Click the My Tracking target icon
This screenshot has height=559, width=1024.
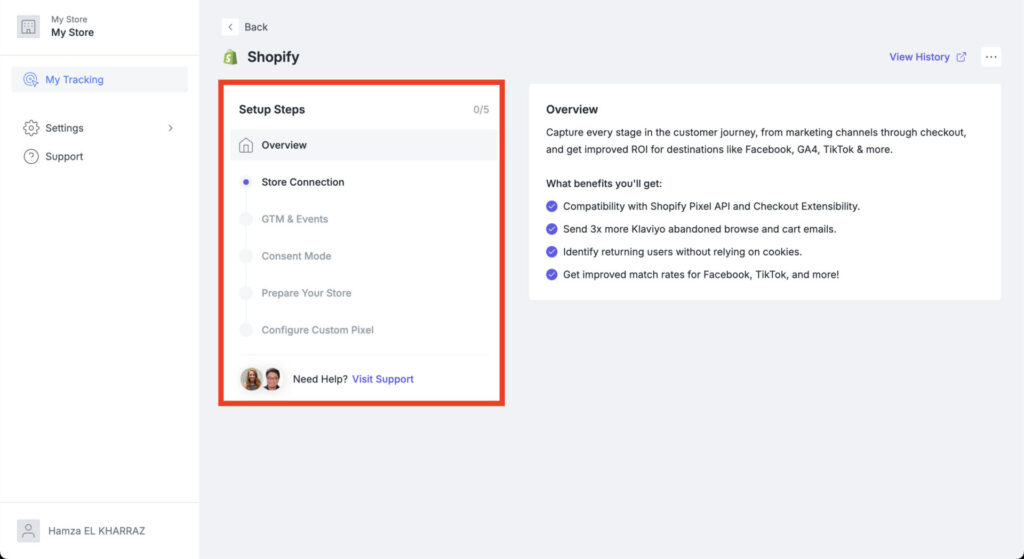click(x=31, y=80)
